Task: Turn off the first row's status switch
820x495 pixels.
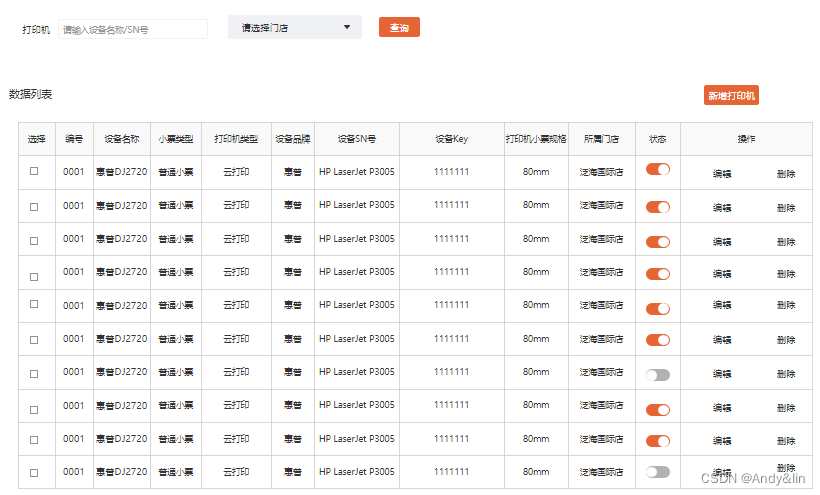Action: coord(658,169)
